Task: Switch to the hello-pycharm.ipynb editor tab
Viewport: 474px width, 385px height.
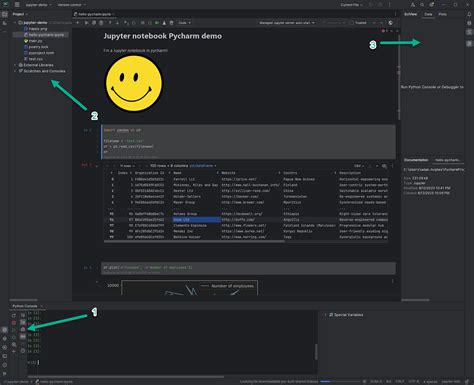Action: pyautogui.click(x=94, y=14)
